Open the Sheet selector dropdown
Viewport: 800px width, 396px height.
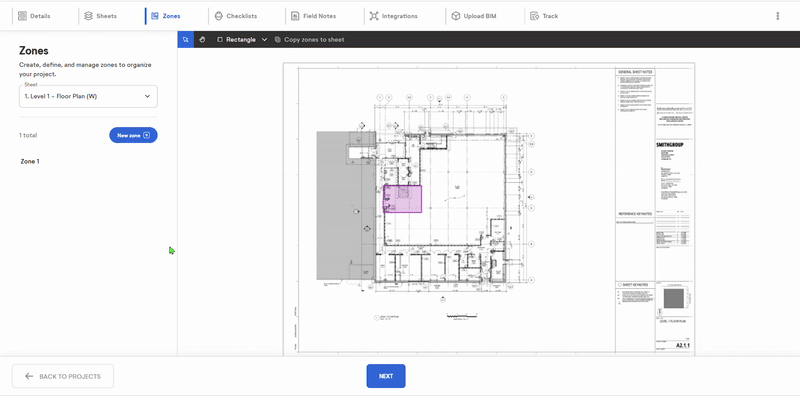(88, 96)
